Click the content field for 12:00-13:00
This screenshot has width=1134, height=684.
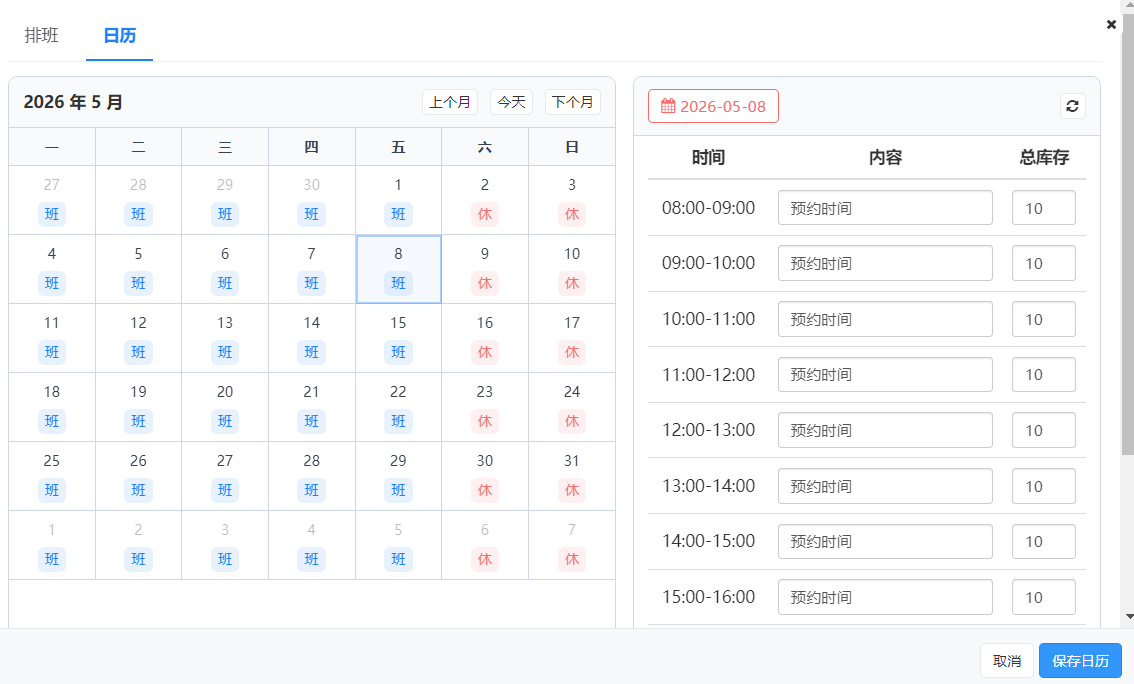click(x=885, y=430)
